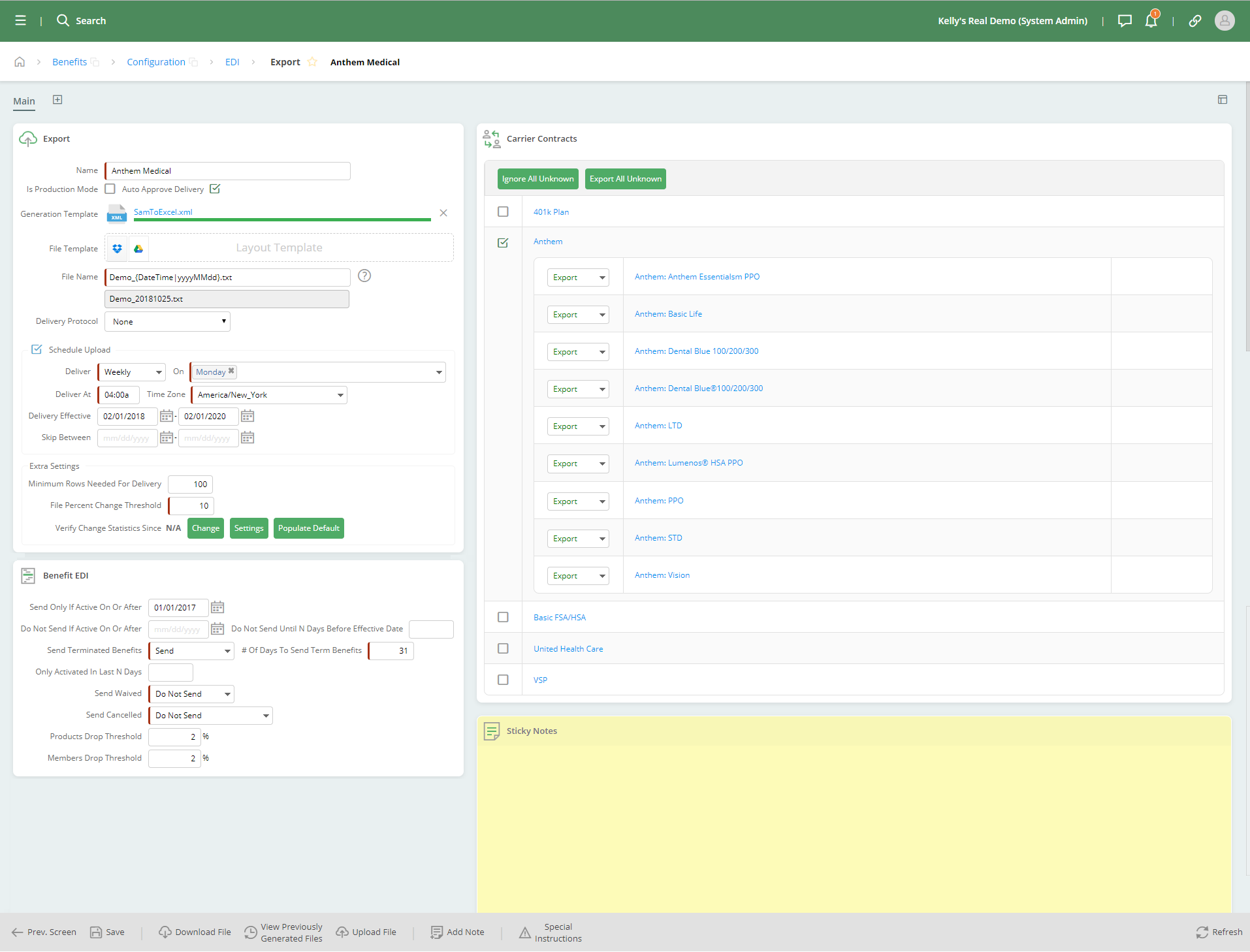Screen dimensions: 1250x952
Task: Click the Save icon in bottom toolbar
Action: click(107, 932)
